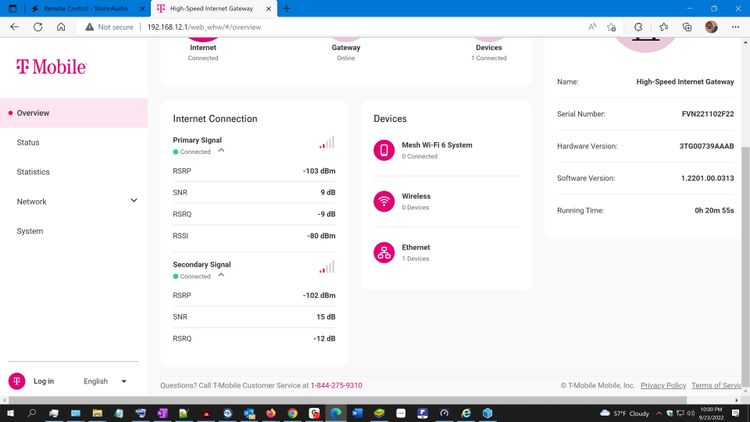The width and height of the screenshot is (750, 422).
Task: Click the Wireless devices label
Action: (x=416, y=196)
